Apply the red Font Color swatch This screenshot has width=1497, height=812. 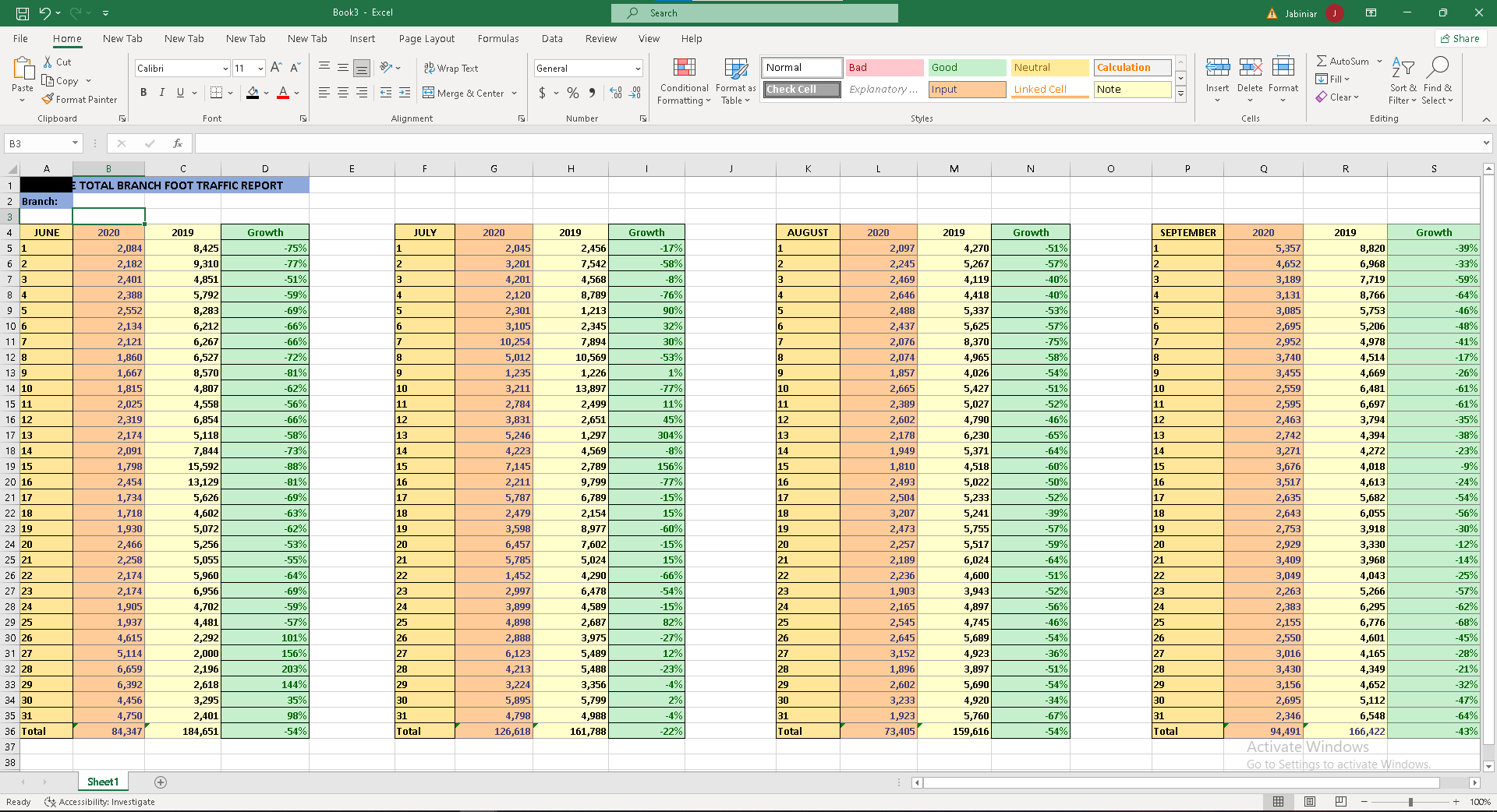tap(283, 93)
